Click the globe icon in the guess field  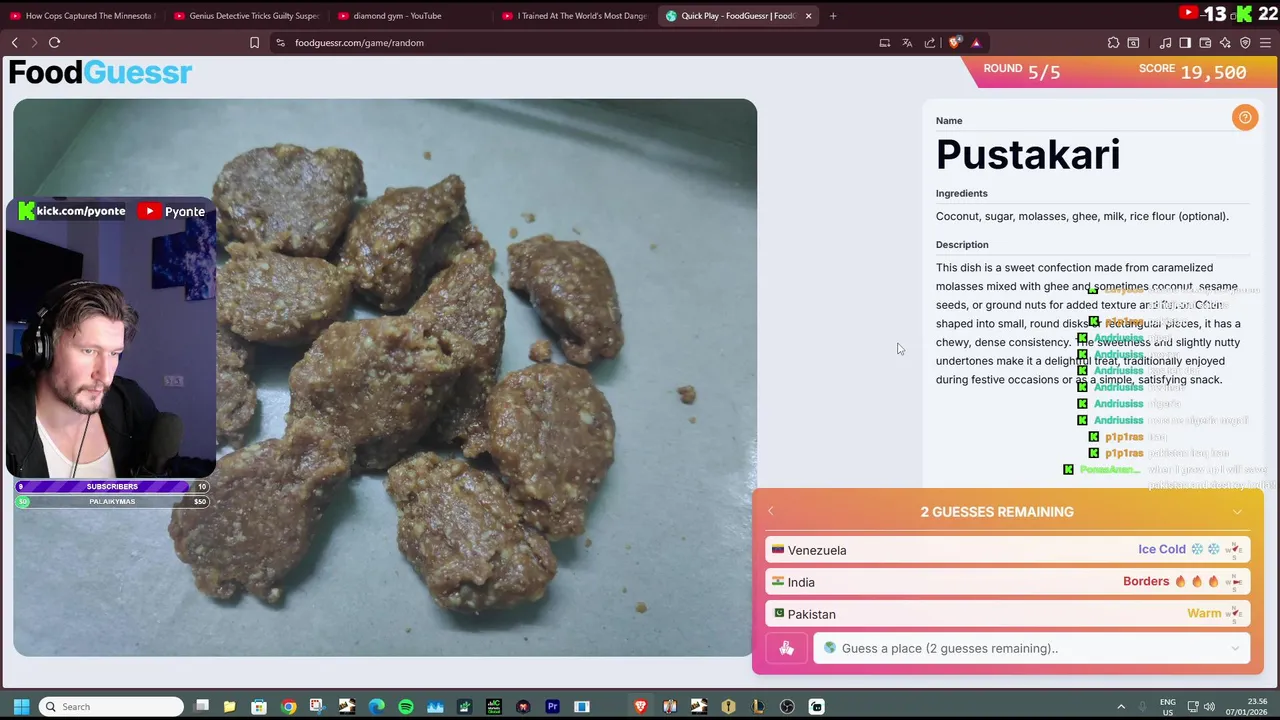tap(829, 648)
